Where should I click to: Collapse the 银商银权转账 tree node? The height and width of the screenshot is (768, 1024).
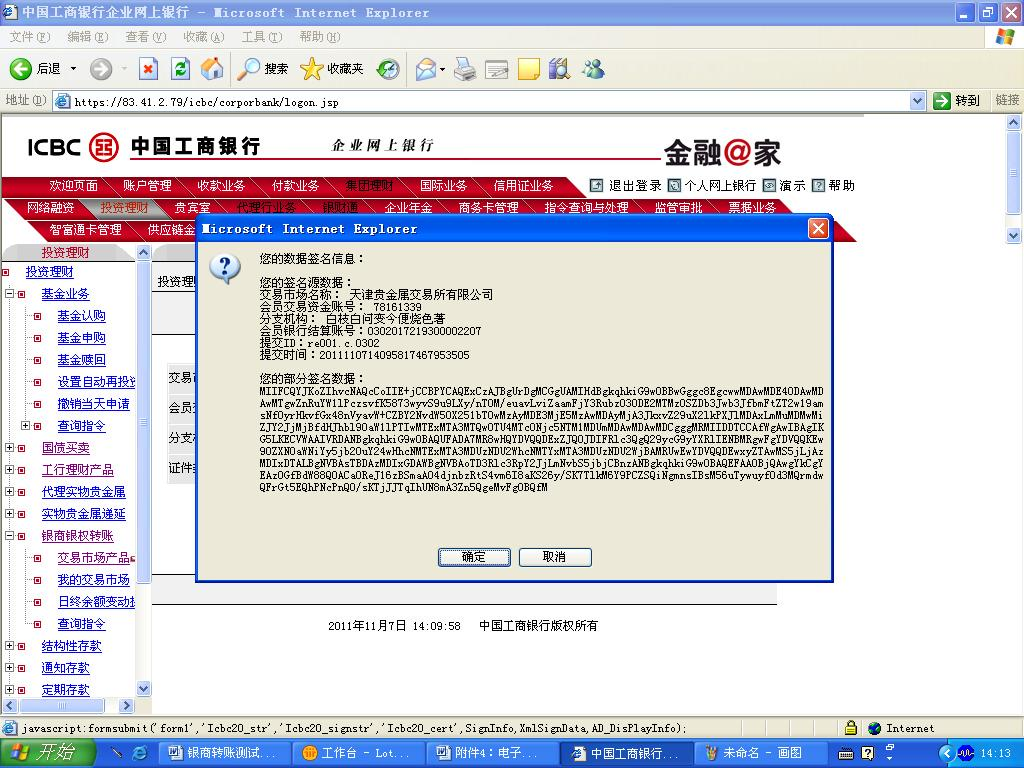click(x=10, y=536)
